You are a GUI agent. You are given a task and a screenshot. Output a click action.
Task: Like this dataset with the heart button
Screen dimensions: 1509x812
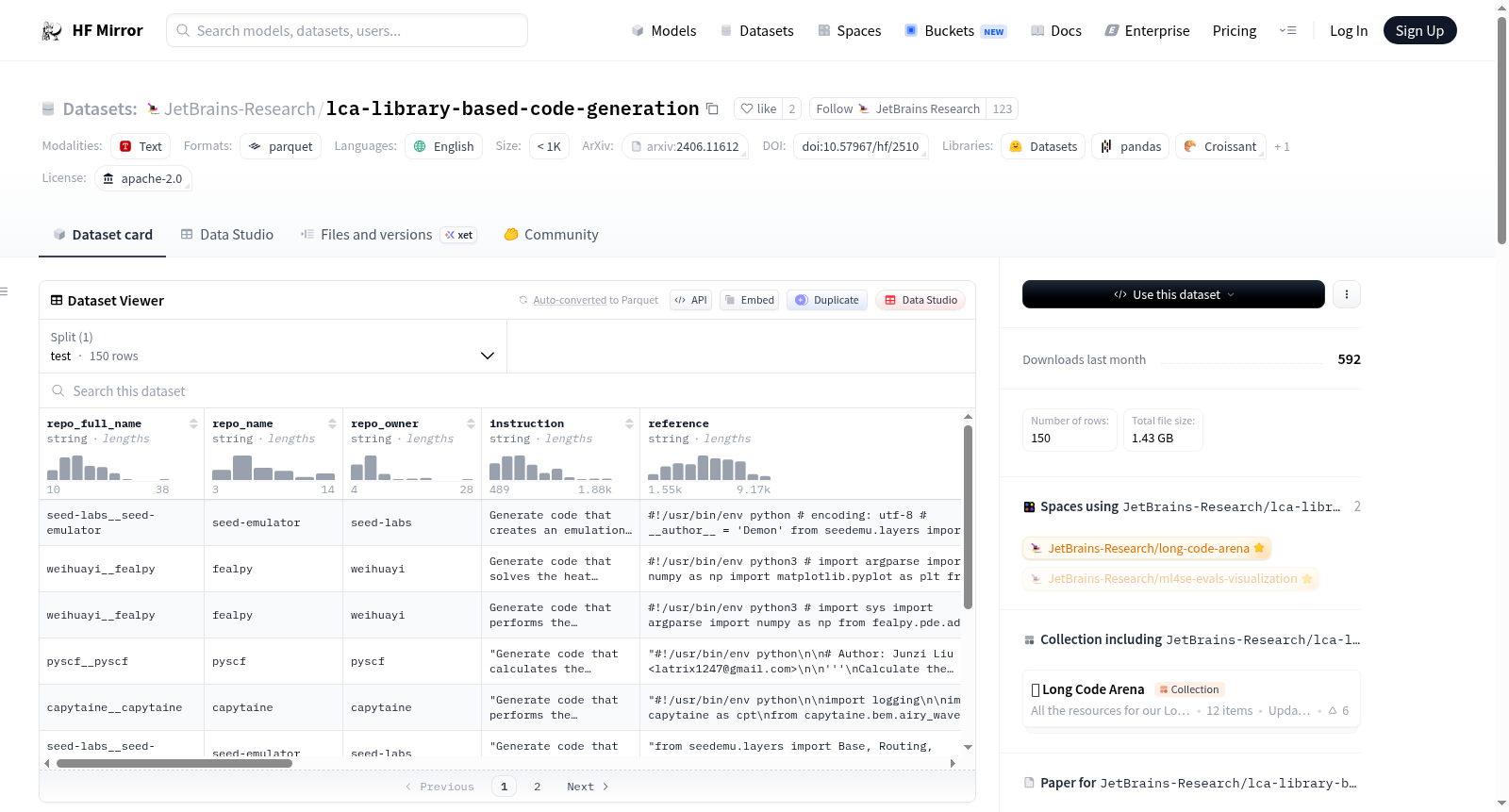(758, 108)
